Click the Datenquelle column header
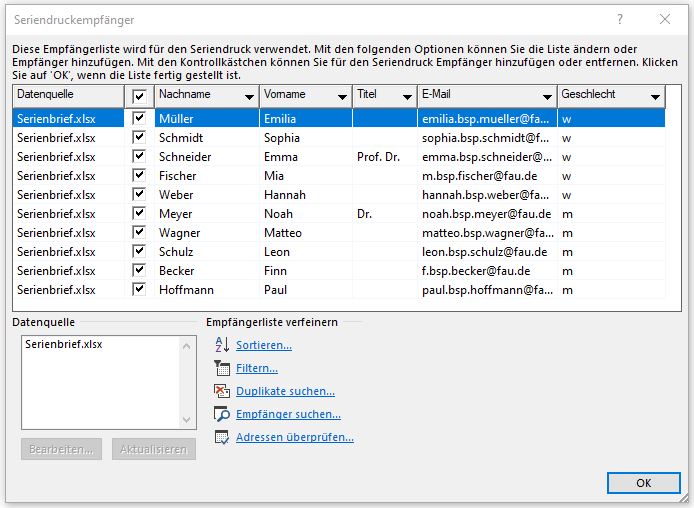This screenshot has width=694, height=508. (68, 95)
